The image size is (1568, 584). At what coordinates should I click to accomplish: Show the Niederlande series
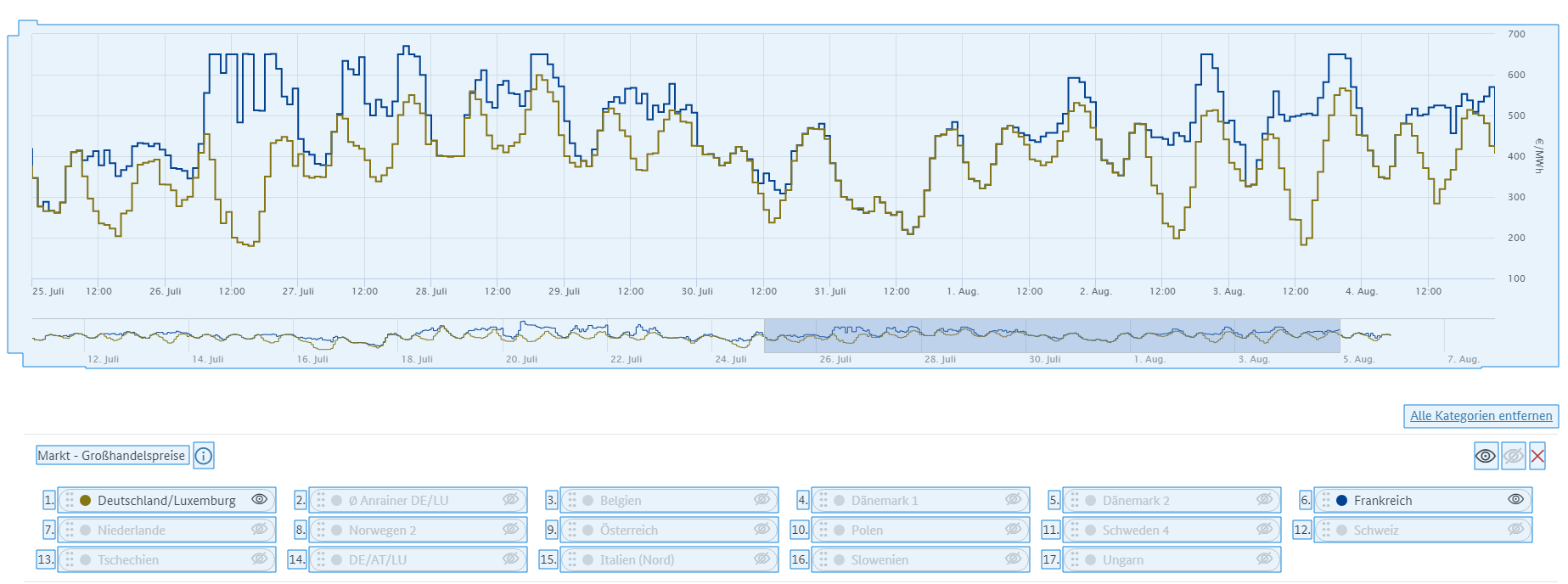point(260,529)
